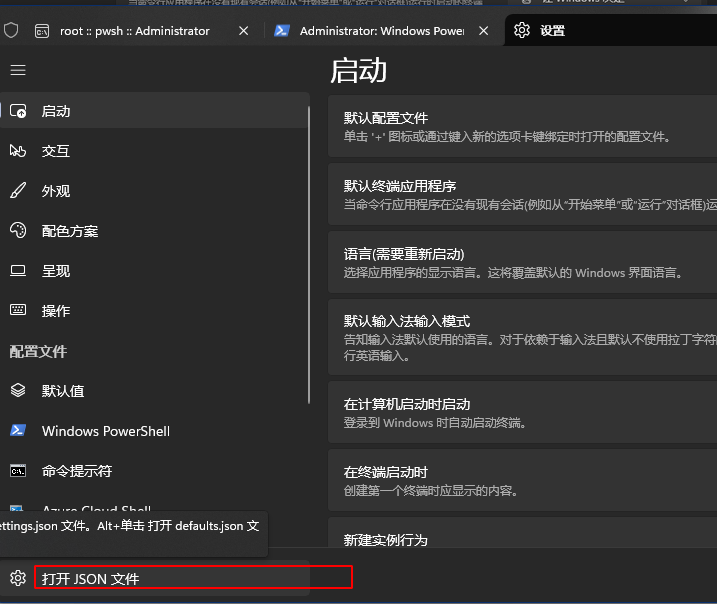Select the 启动 startup icon in sidebar

[x=18, y=111]
